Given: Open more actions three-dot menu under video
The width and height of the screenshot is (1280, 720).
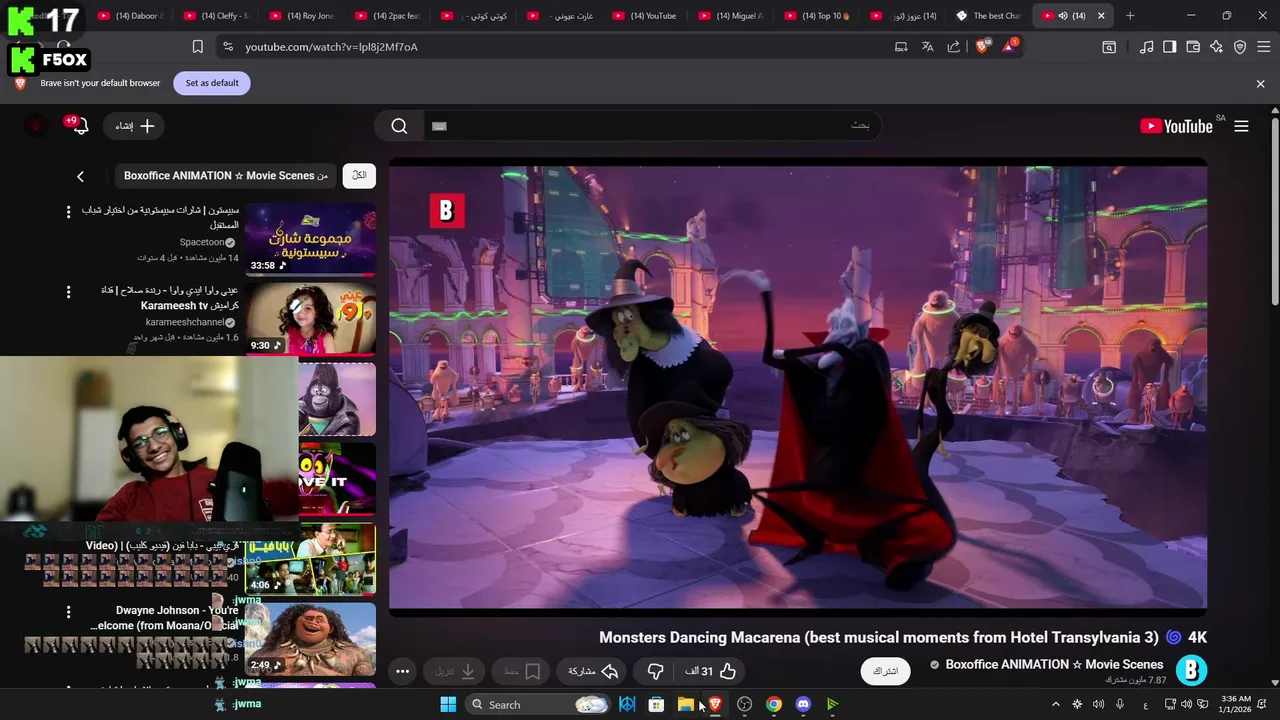Looking at the screenshot, I should tap(402, 672).
